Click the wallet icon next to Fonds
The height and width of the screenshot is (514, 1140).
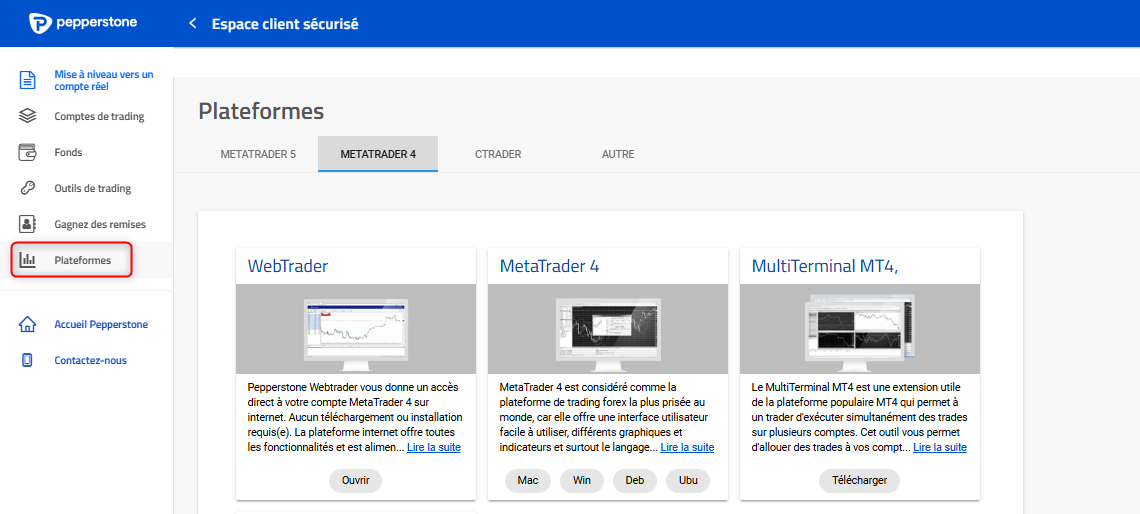click(27, 153)
